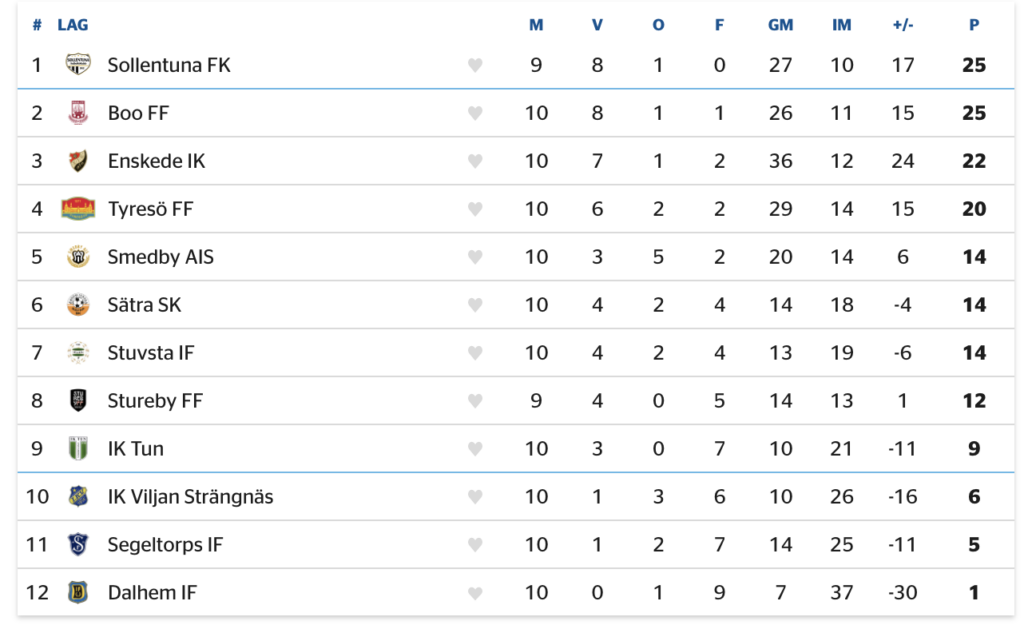Screen dimensions: 1024x625
Task: Click the IK Tun striped badge
Action: [78, 449]
